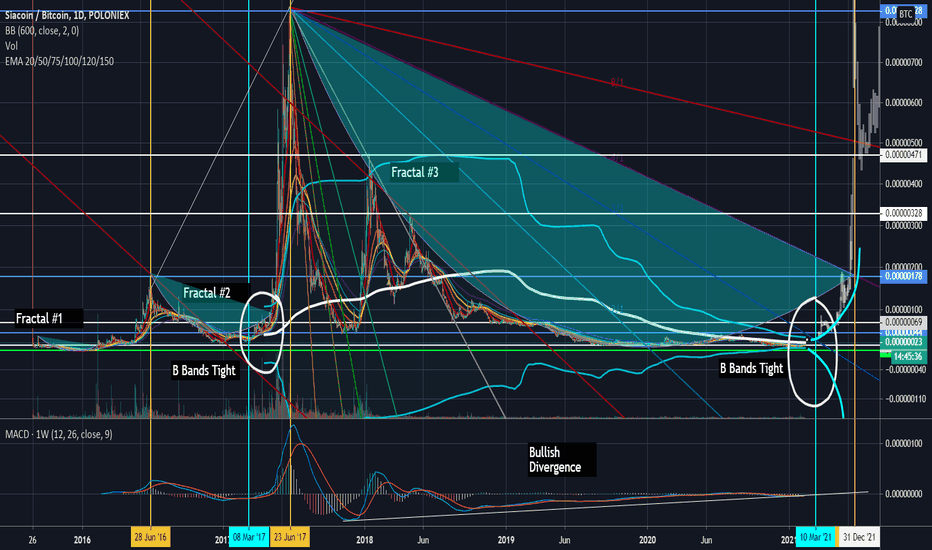Viewport: 932px width, 550px height.
Task: Select the right B Bands Tight annotation
Action: pyautogui.click(x=752, y=369)
